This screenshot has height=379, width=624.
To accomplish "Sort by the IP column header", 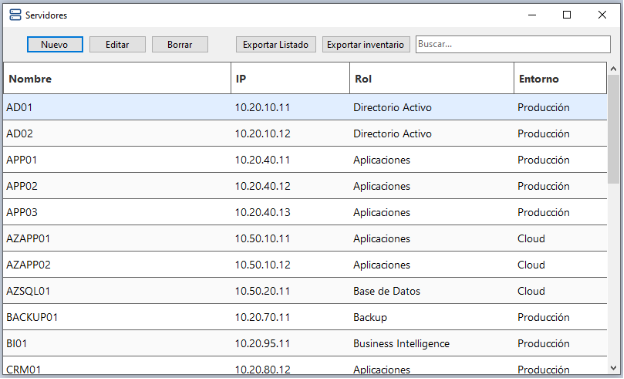I will tap(290, 78).
